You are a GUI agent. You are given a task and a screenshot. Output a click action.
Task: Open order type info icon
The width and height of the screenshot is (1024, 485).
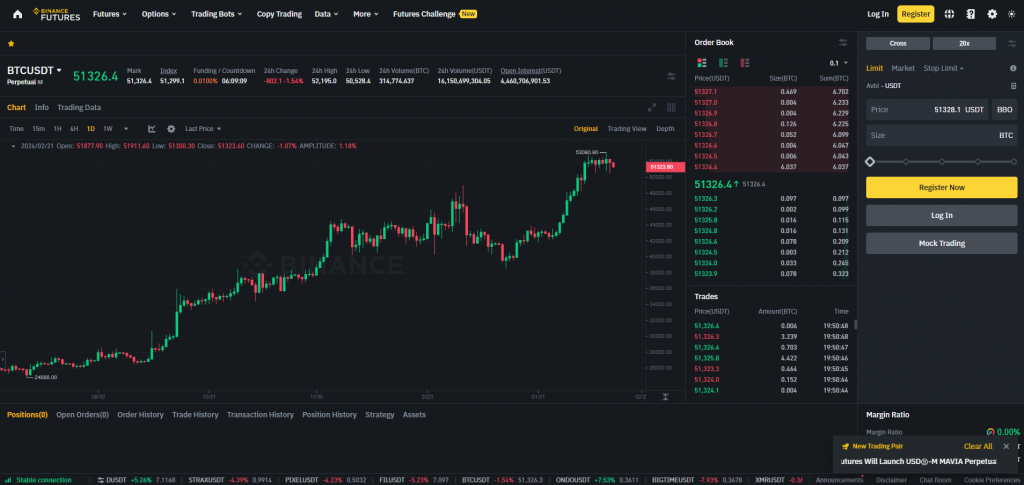click(1013, 68)
